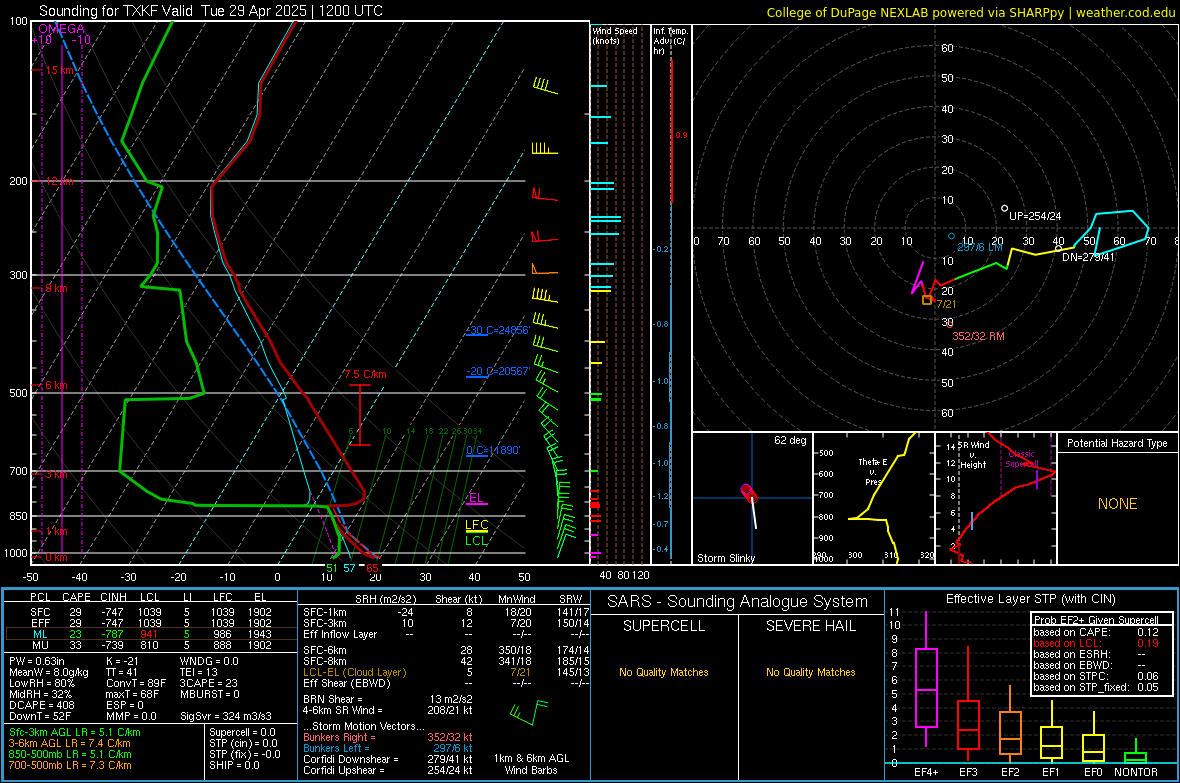Click the green 1km & 6km wind barb icon
This screenshot has width=1180, height=783.
[528, 711]
